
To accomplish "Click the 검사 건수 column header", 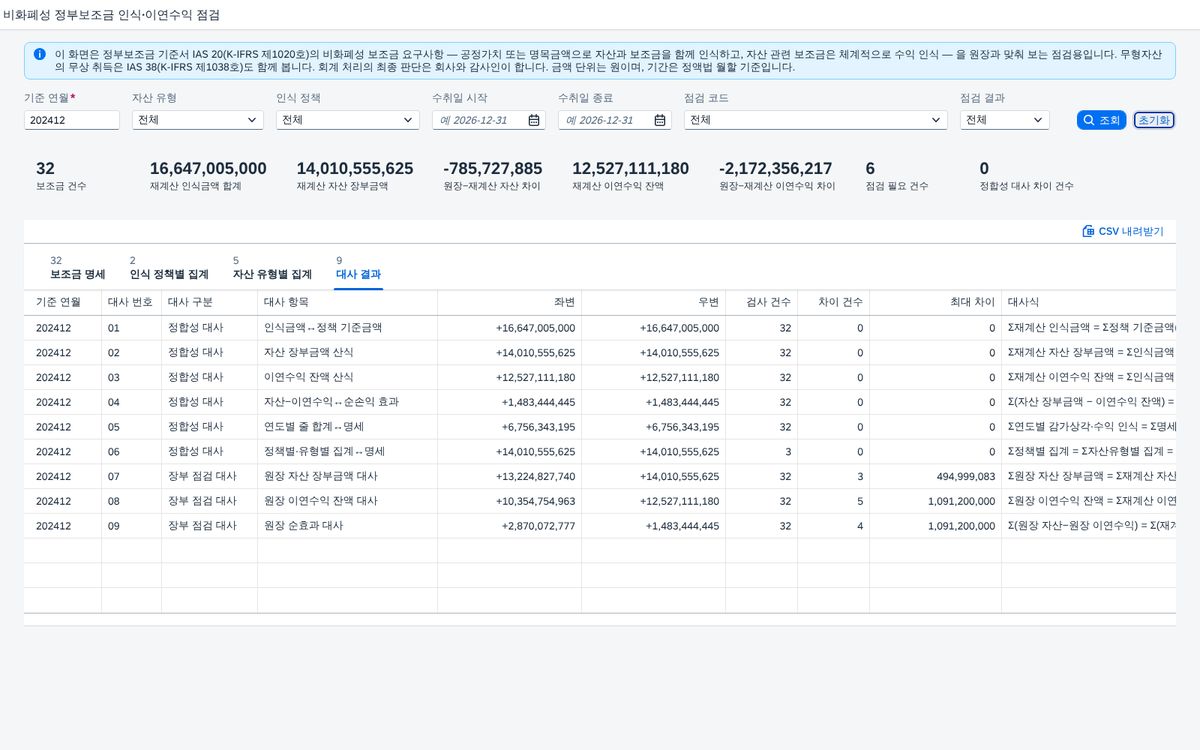I will coord(762,302).
